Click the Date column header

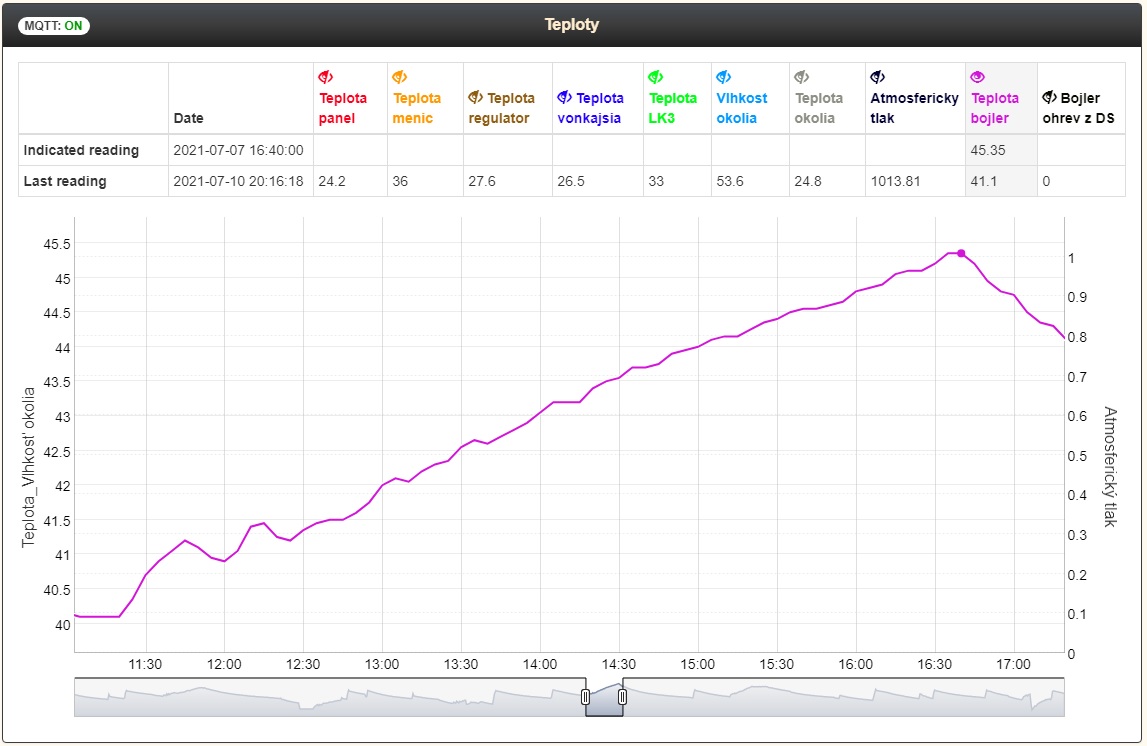click(x=188, y=118)
